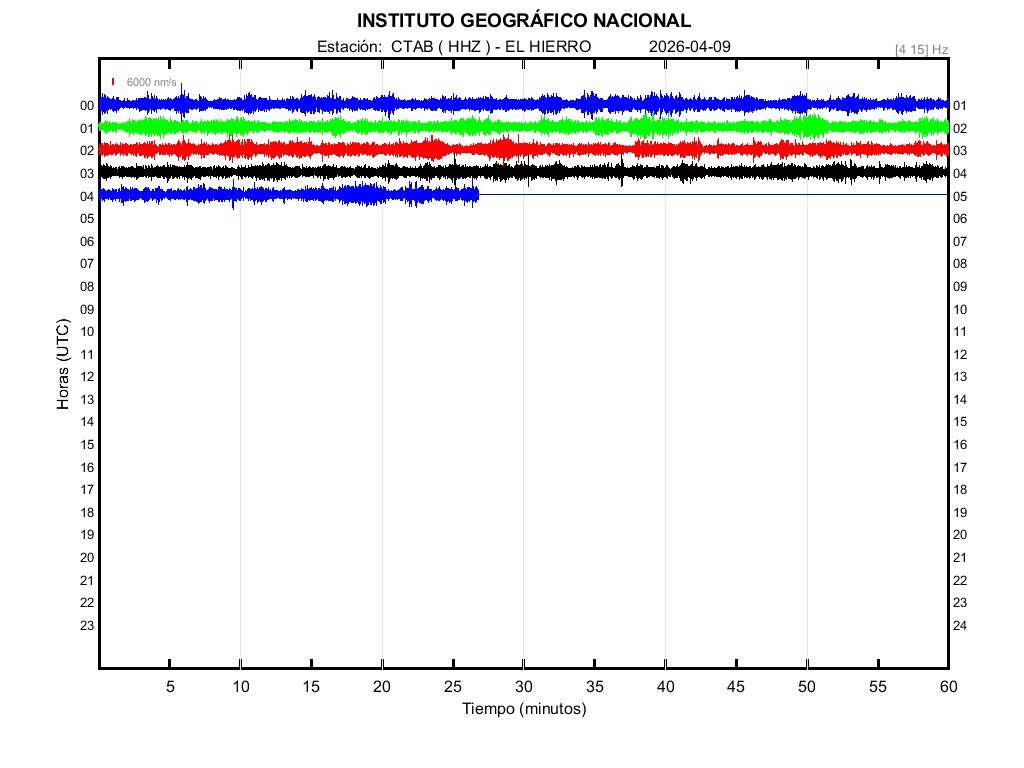Click hour label 24 on right axis
Viewport: 1024px width, 768px height.
click(x=960, y=626)
